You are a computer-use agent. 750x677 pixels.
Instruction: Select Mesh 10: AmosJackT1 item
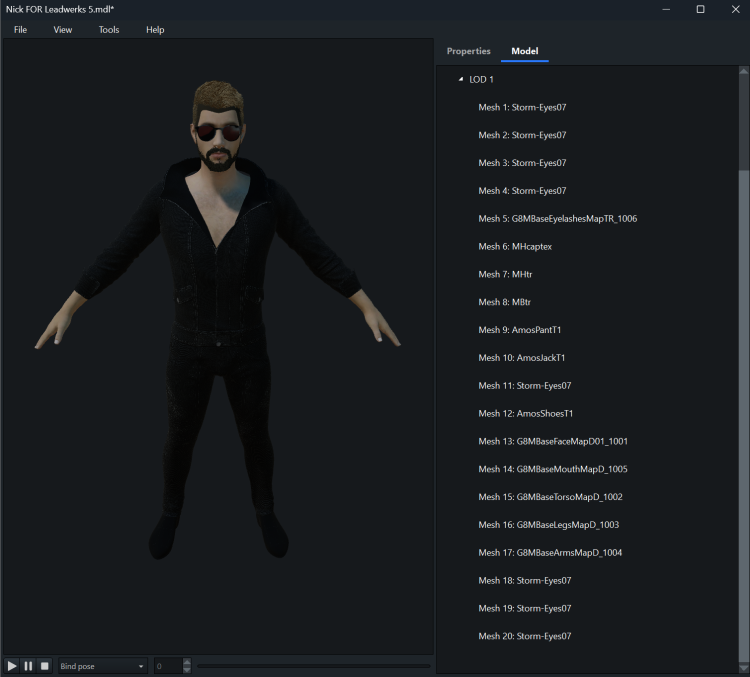(523, 358)
